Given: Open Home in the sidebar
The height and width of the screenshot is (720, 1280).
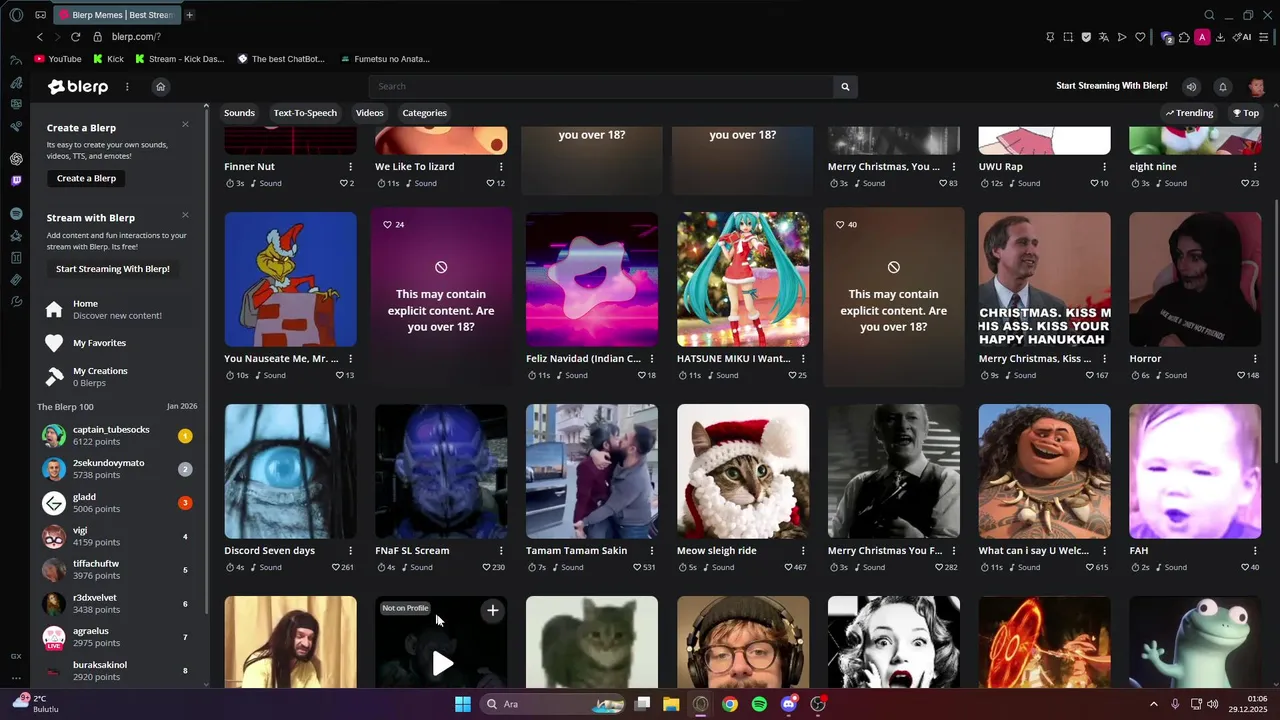Looking at the screenshot, I should click(118, 310).
